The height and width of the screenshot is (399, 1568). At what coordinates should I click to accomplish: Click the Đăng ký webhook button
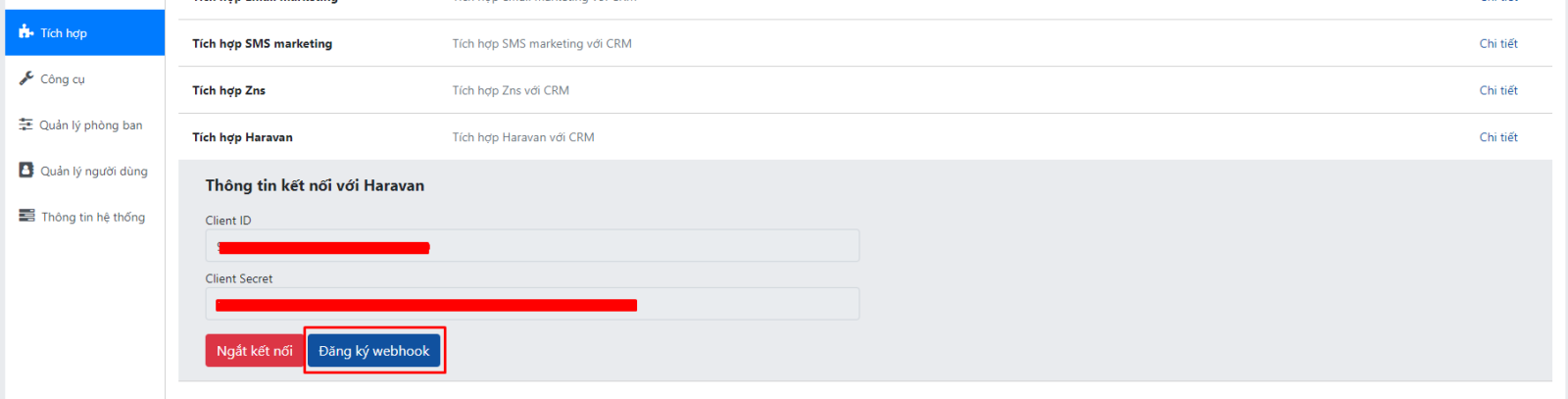[373, 351]
